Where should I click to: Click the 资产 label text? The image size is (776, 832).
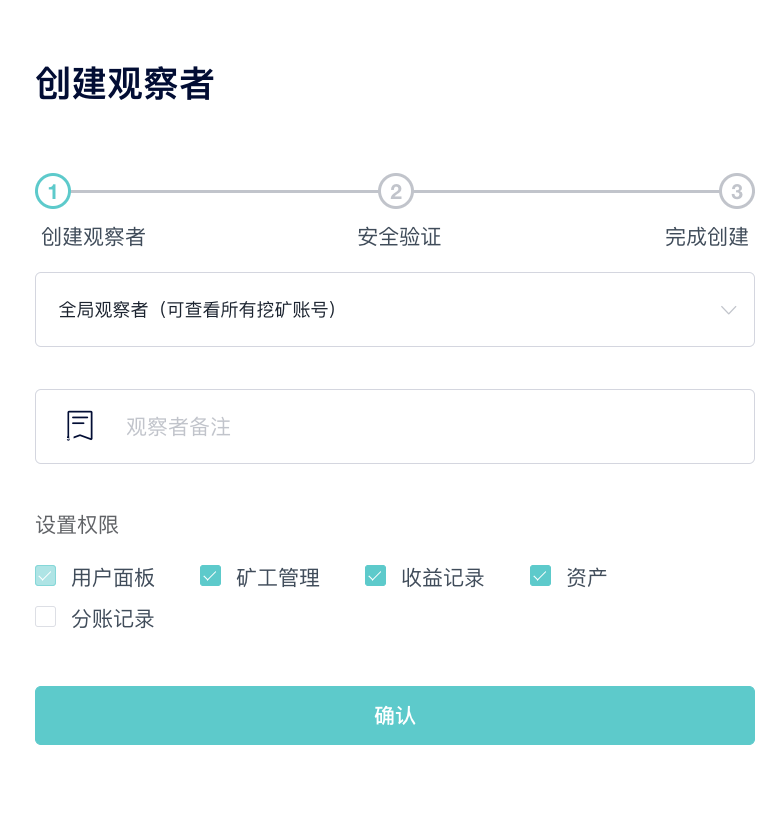point(587,577)
